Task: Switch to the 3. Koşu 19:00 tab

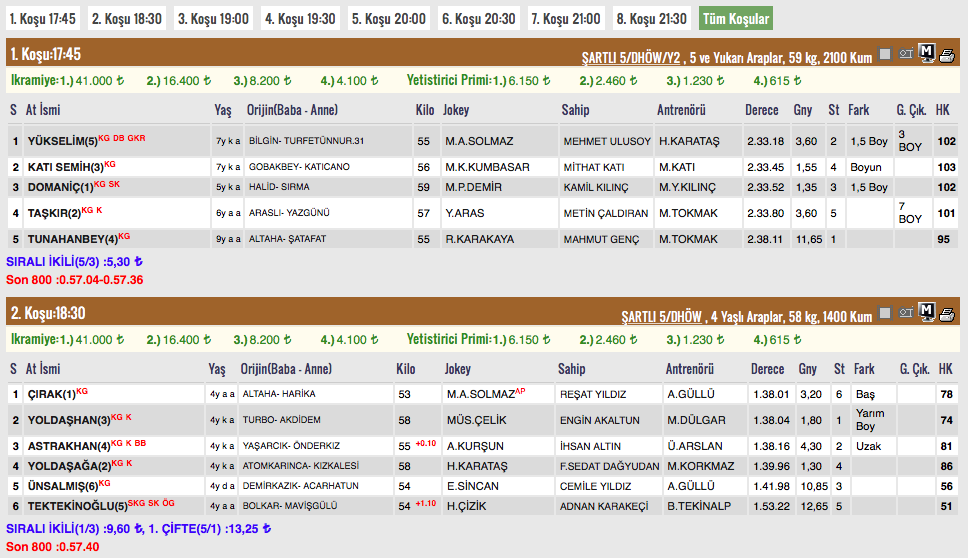Action: [x=213, y=19]
